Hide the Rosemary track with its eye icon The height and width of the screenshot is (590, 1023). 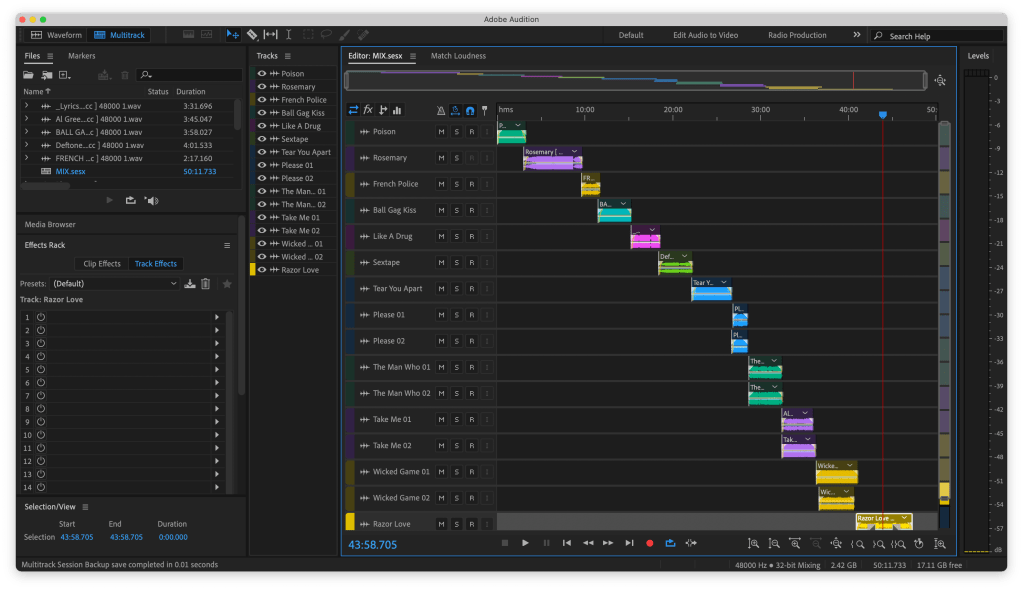click(x=262, y=87)
